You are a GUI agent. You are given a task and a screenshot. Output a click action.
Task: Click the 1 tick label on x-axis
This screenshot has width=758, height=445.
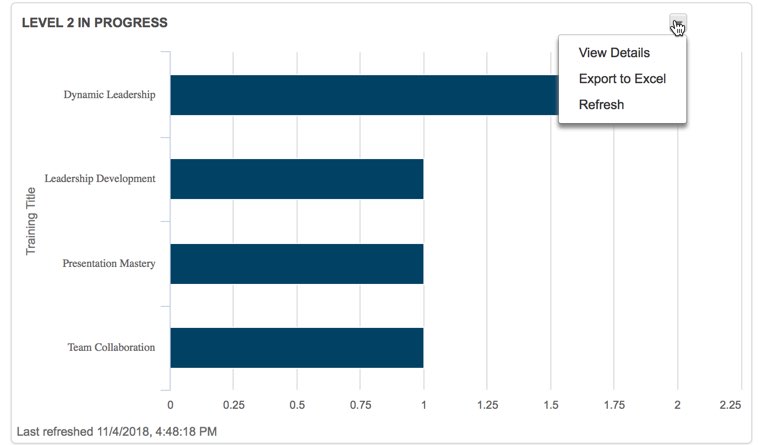click(424, 405)
